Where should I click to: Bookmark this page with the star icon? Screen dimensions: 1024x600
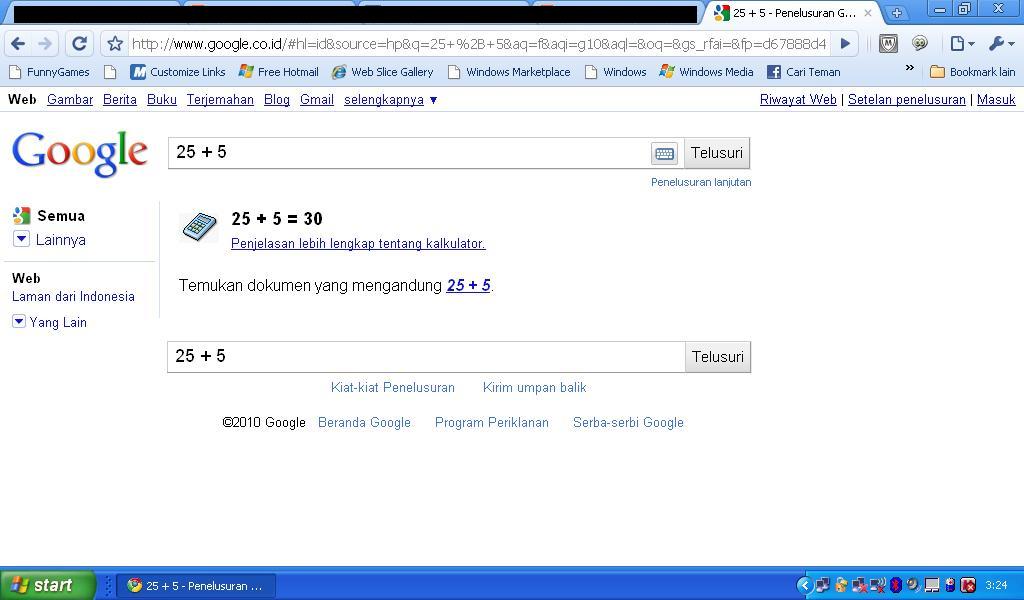point(115,44)
